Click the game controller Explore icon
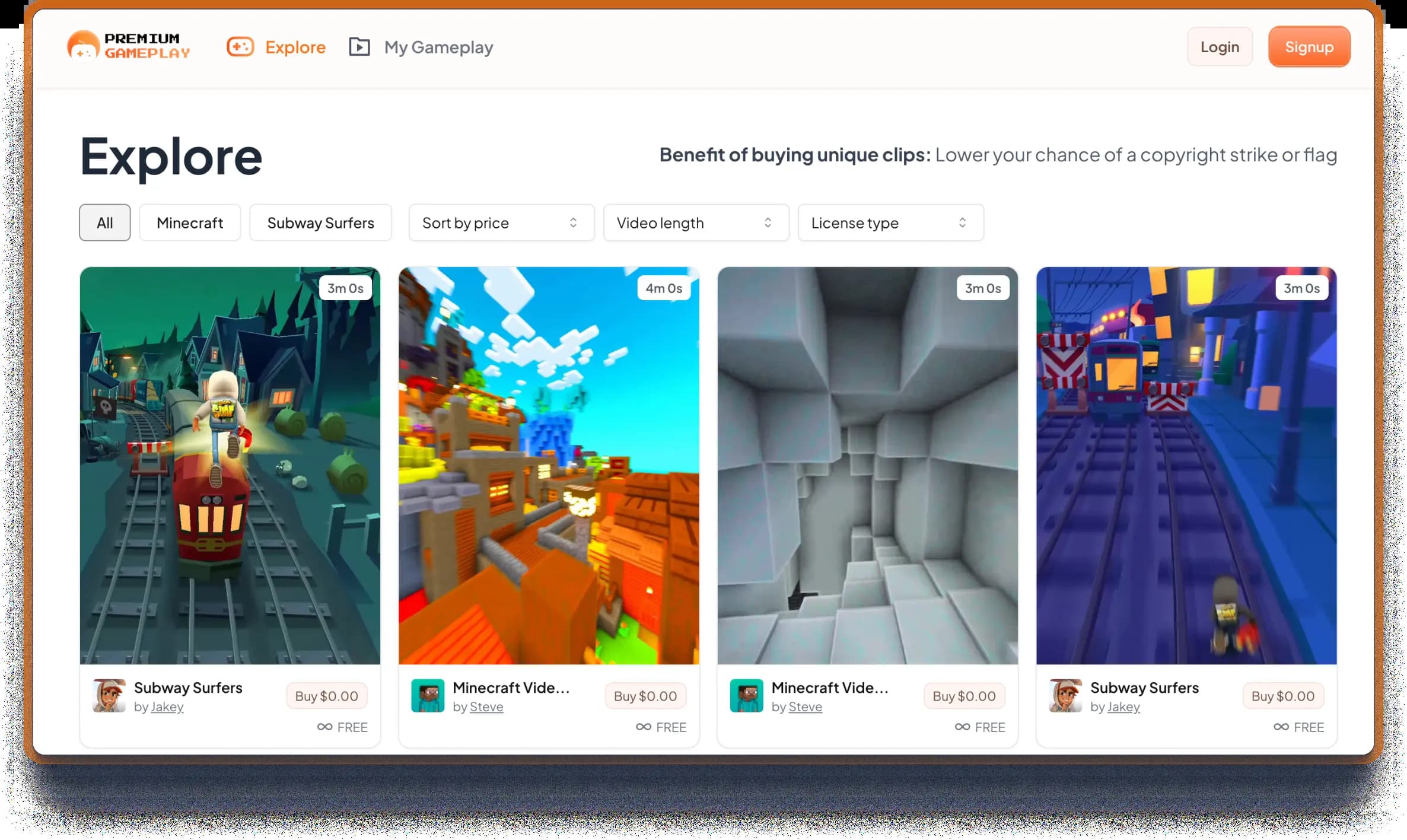 (240, 46)
